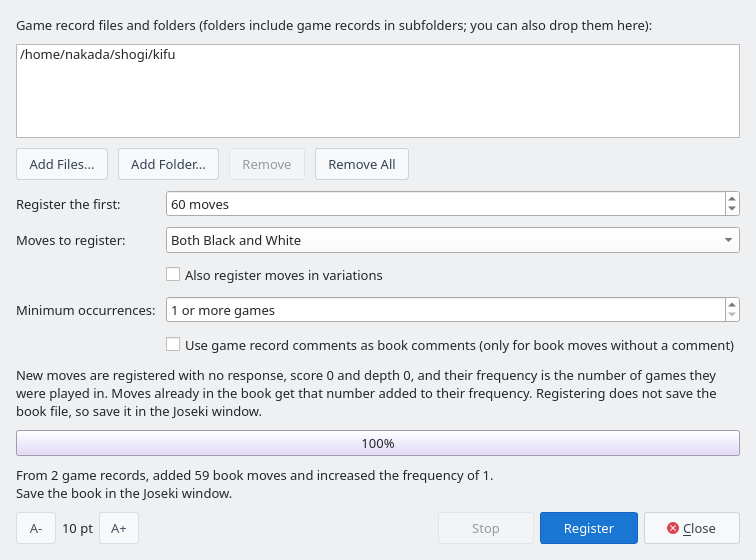Click the 1 or more games field

click(445, 310)
